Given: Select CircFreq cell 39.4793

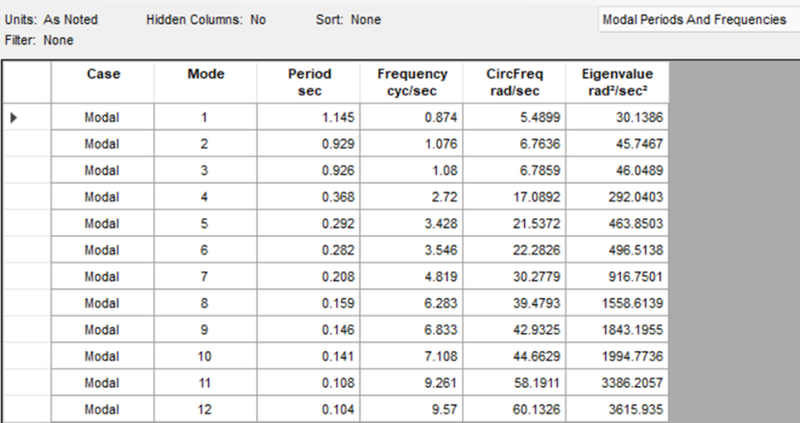Looking at the screenshot, I should [514, 303].
